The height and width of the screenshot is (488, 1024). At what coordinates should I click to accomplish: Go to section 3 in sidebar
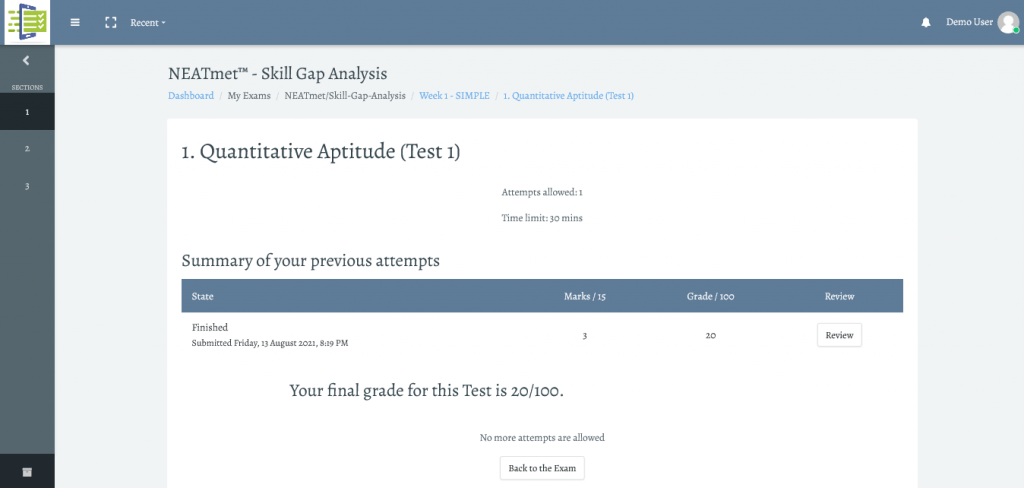click(27, 186)
